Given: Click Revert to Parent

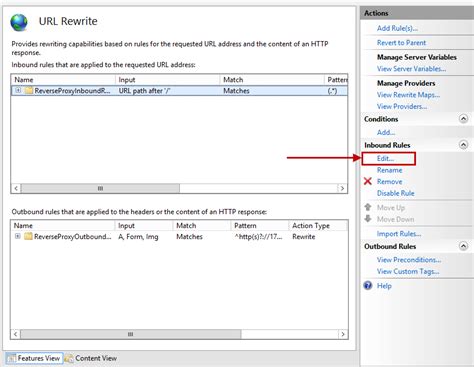Looking at the screenshot, I should point(401,43).
